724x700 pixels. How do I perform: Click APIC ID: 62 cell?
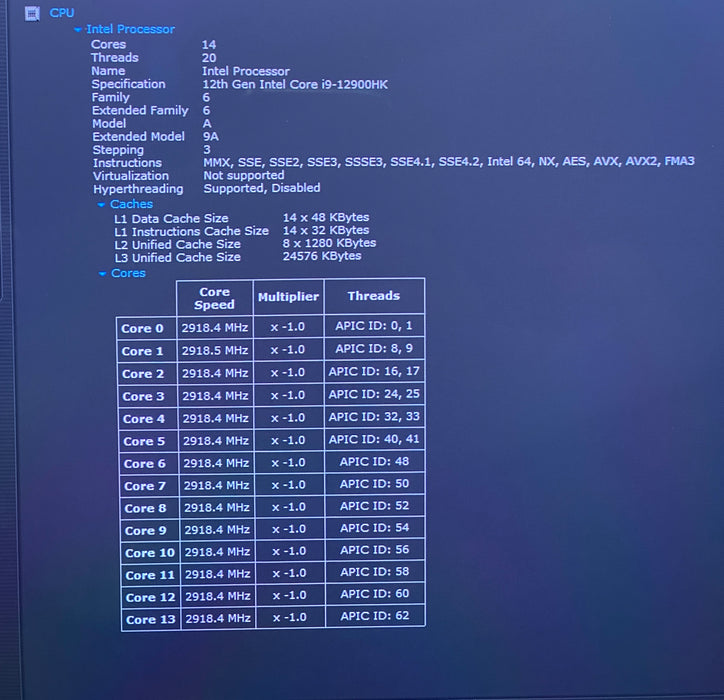[375, 616]
